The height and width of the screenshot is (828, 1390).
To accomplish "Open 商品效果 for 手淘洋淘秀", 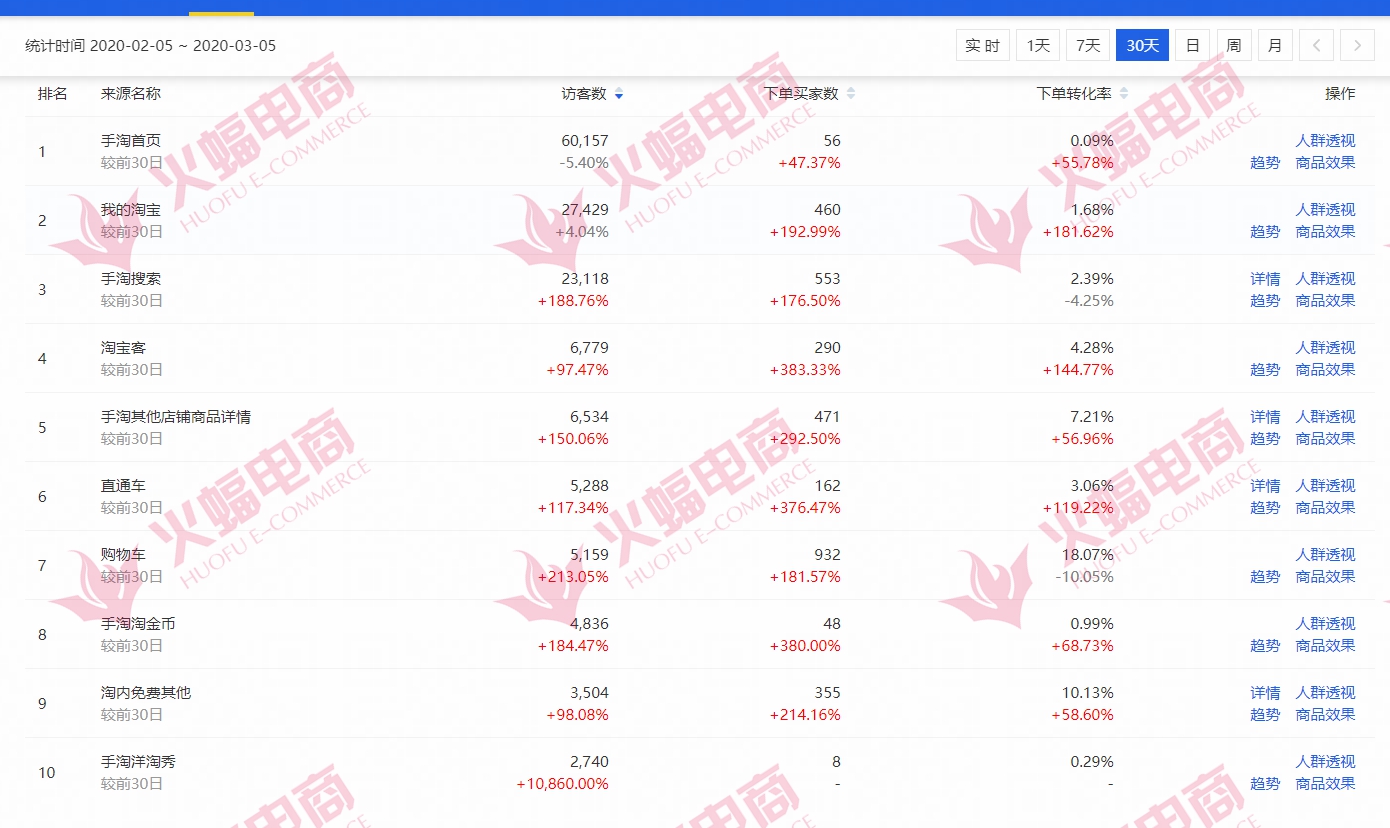I will (x=1325, y=784).
